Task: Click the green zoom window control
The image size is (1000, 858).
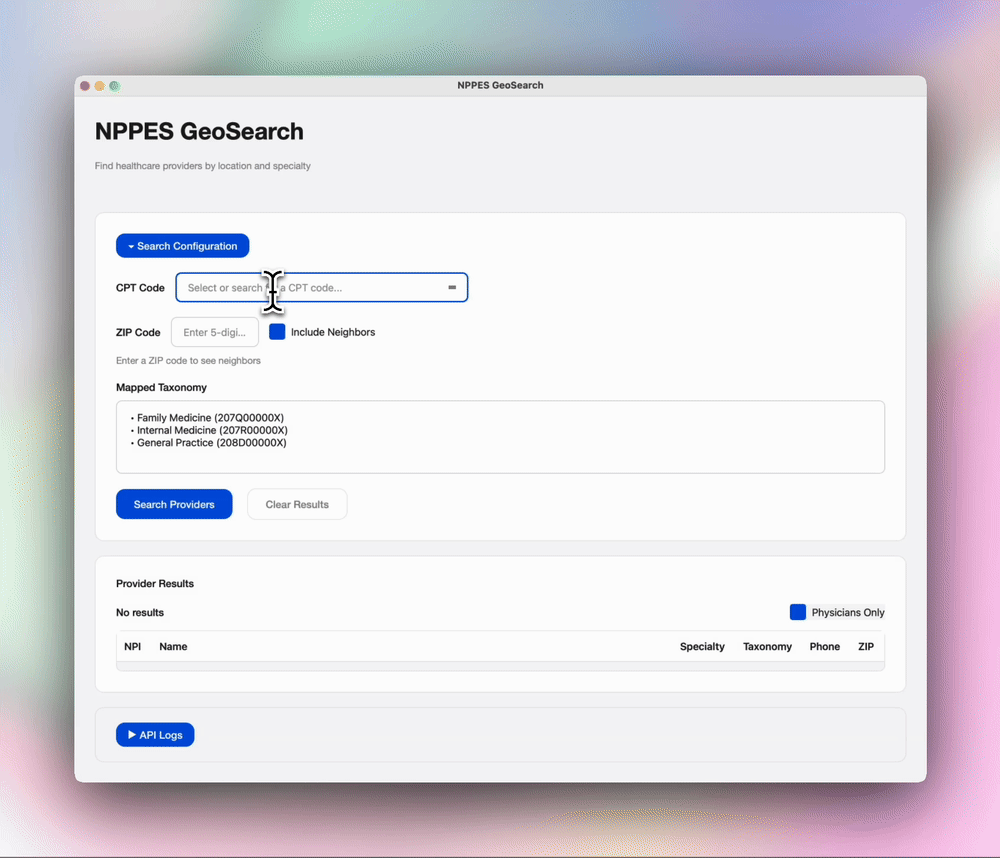Action: pyautogui.click(x=114, y=86)
